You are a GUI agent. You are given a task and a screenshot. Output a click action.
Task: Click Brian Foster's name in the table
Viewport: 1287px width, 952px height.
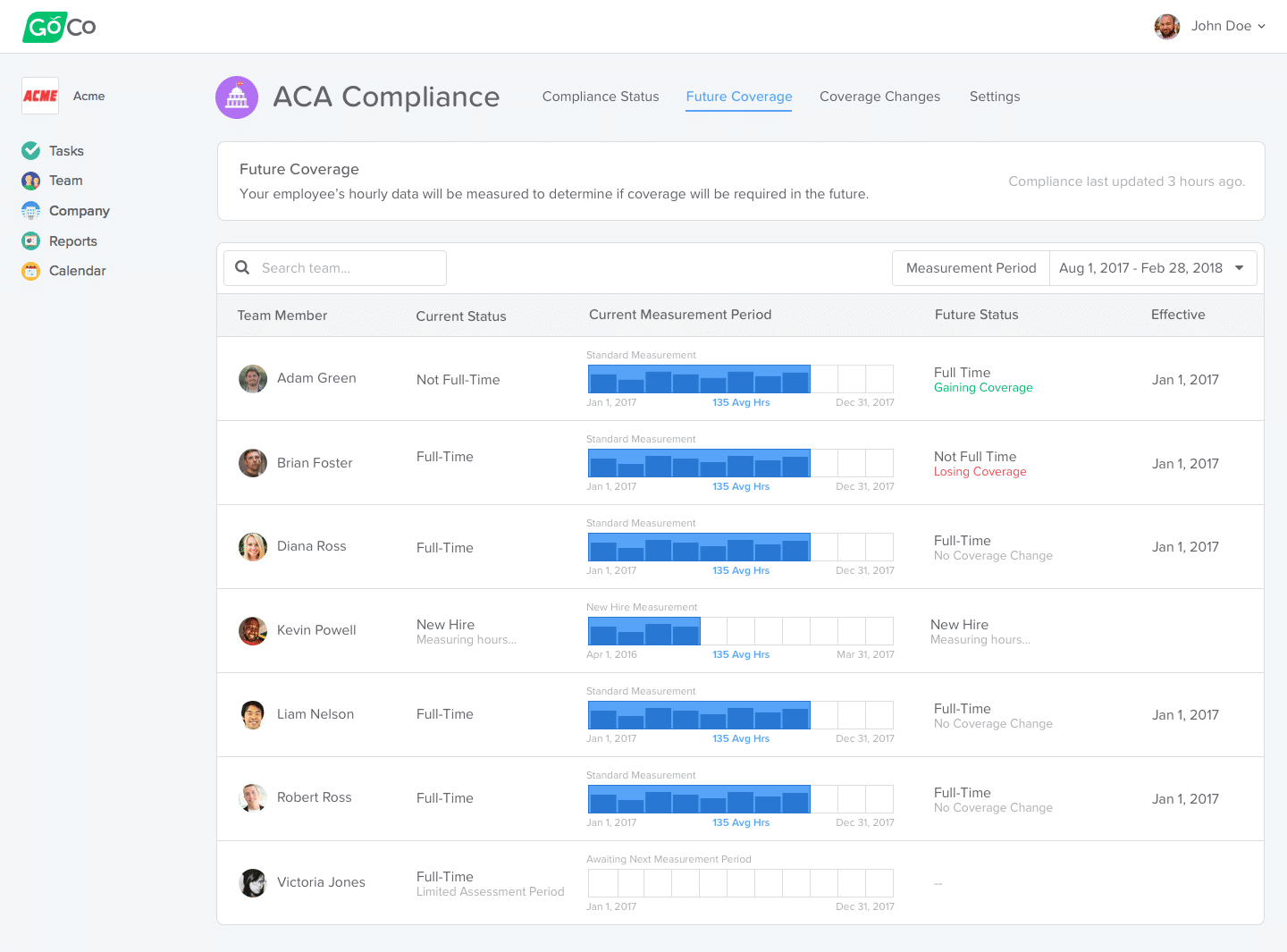(315, 463)
